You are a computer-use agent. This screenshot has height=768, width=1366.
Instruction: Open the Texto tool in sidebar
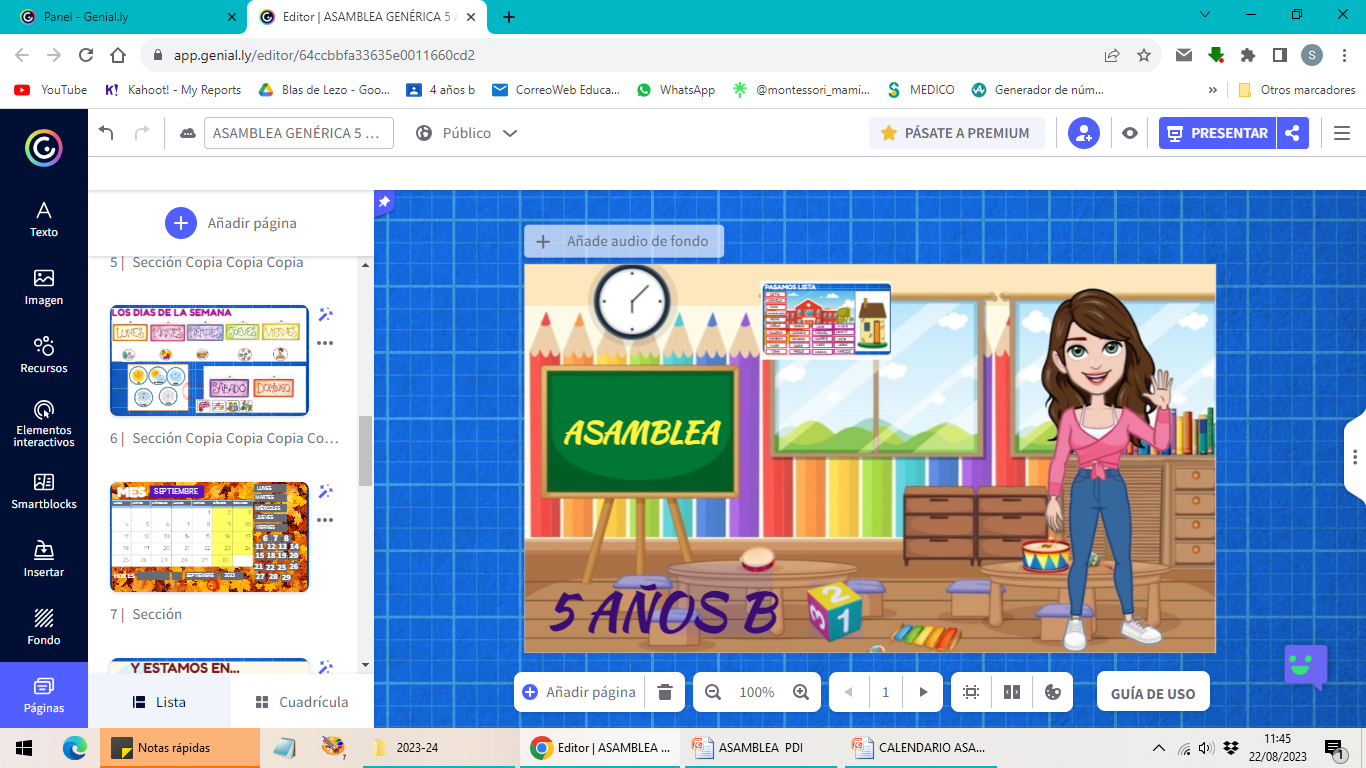point(43,219)
